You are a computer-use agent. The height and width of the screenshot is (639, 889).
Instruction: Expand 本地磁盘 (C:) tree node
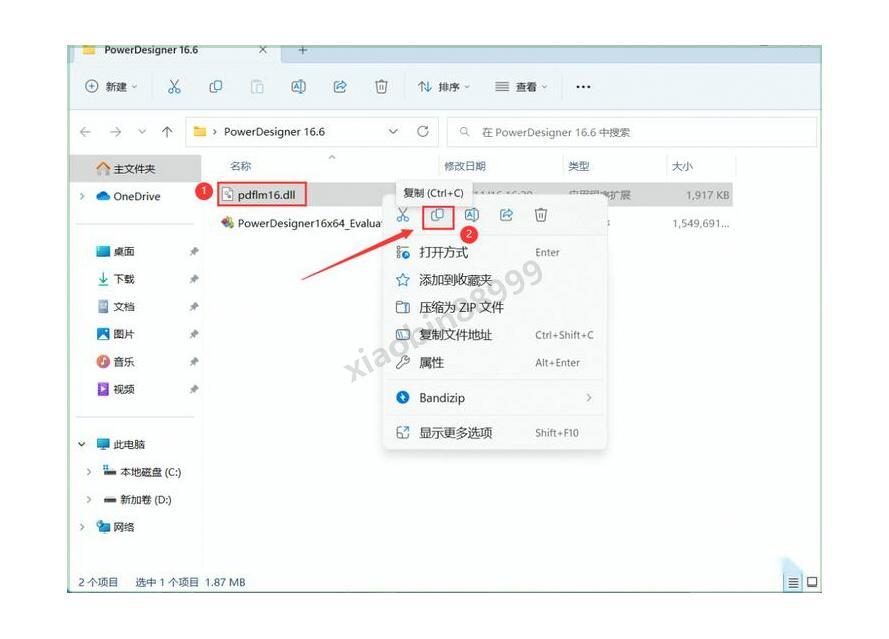[x=89, y=472]
